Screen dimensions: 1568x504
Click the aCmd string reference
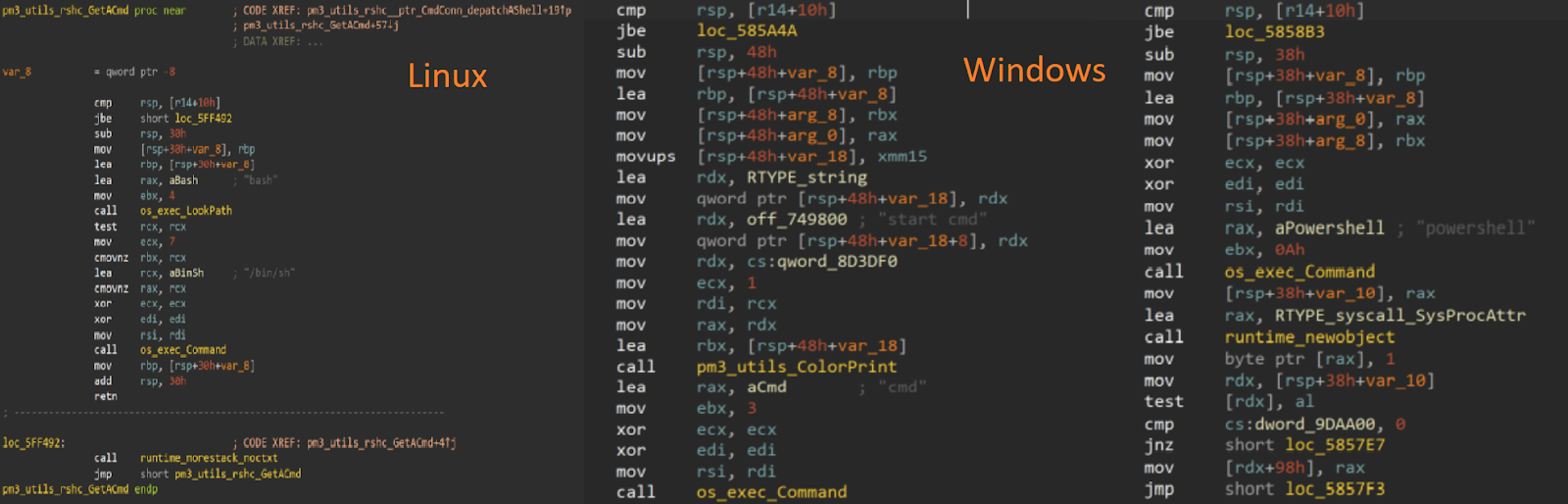coord(766,387)
